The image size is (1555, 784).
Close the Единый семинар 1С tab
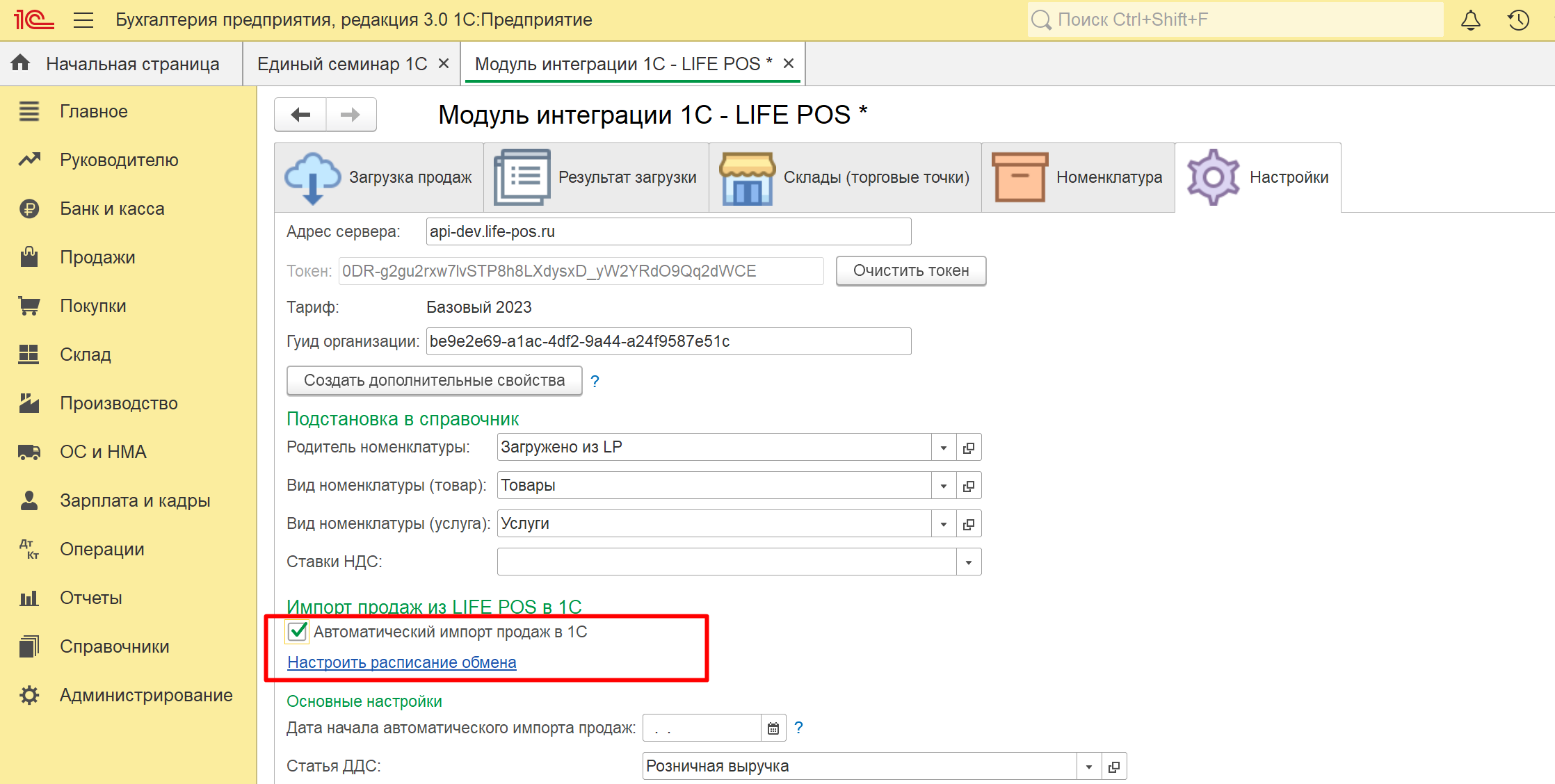(444, 63)
